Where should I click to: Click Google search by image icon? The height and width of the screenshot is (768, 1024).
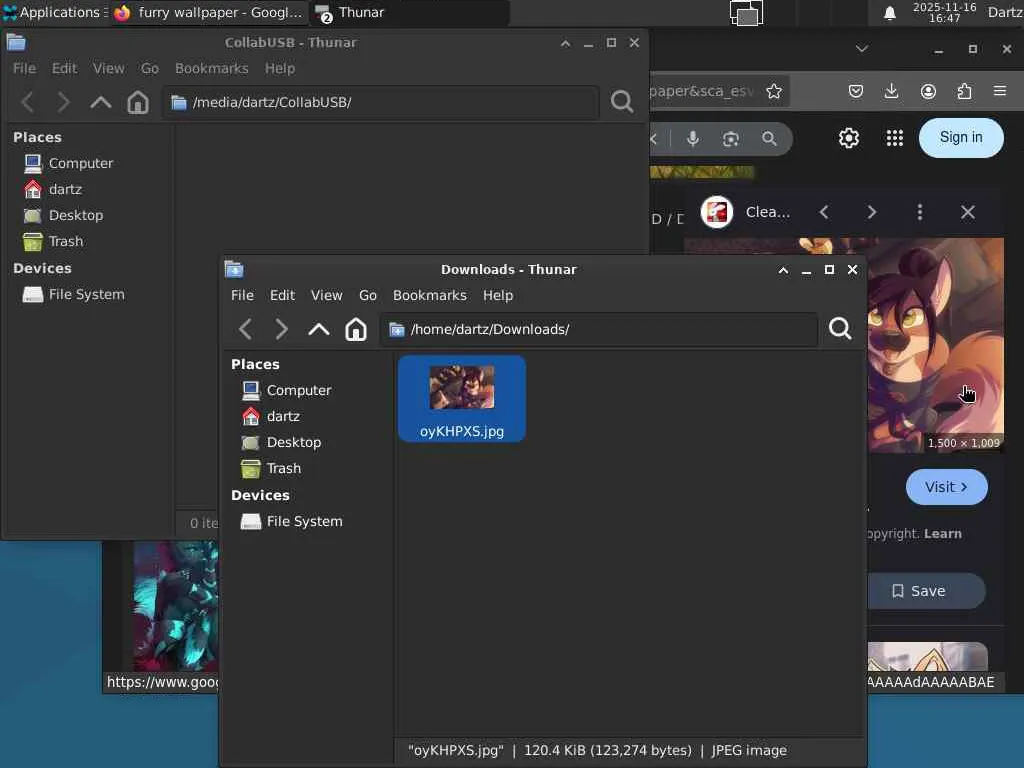(x=731, y=138)
